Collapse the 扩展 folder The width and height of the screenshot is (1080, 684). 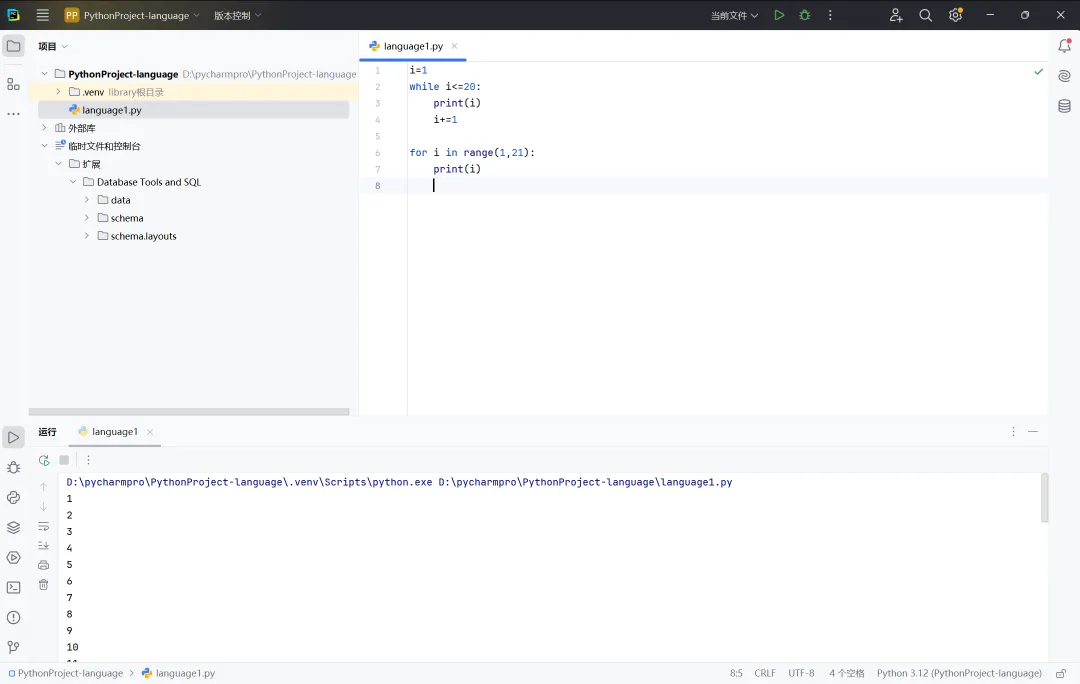coord(59,164)
